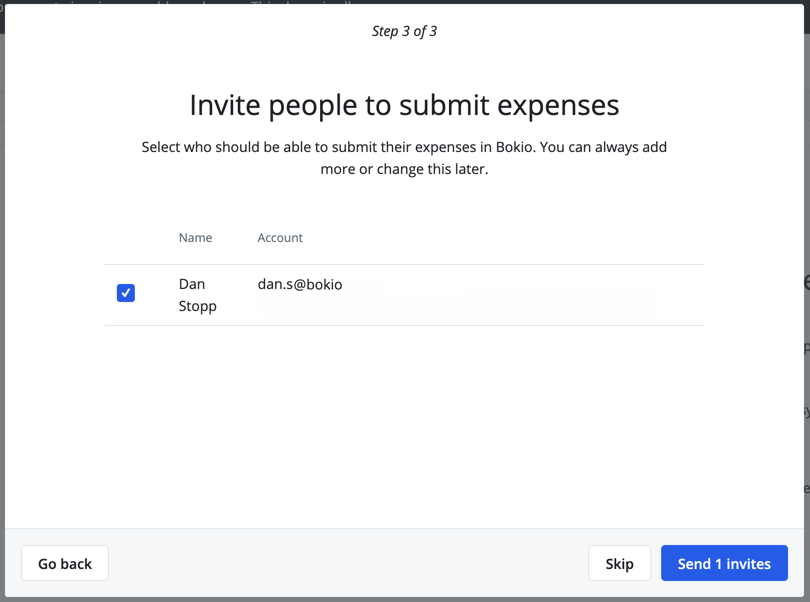Click the white checkmark inside the blue box
Viewport: 810px width, 602px height.
126,293
